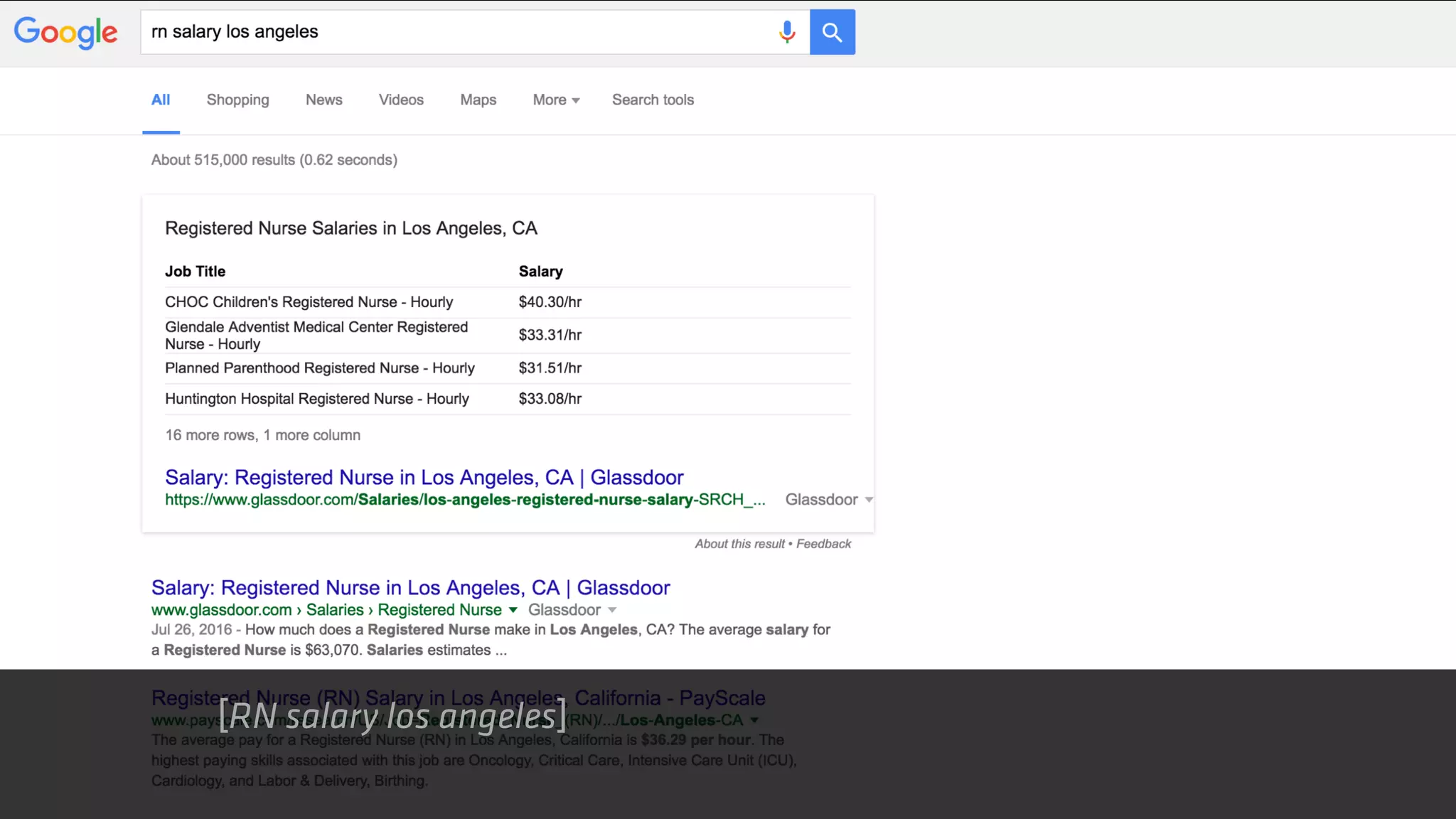Image resolution: width=1456 pixels, height=819 pixels.
Task: Expand green arrow after Registered Nurse breadcrumb
Action: click(x=513, y=610)
